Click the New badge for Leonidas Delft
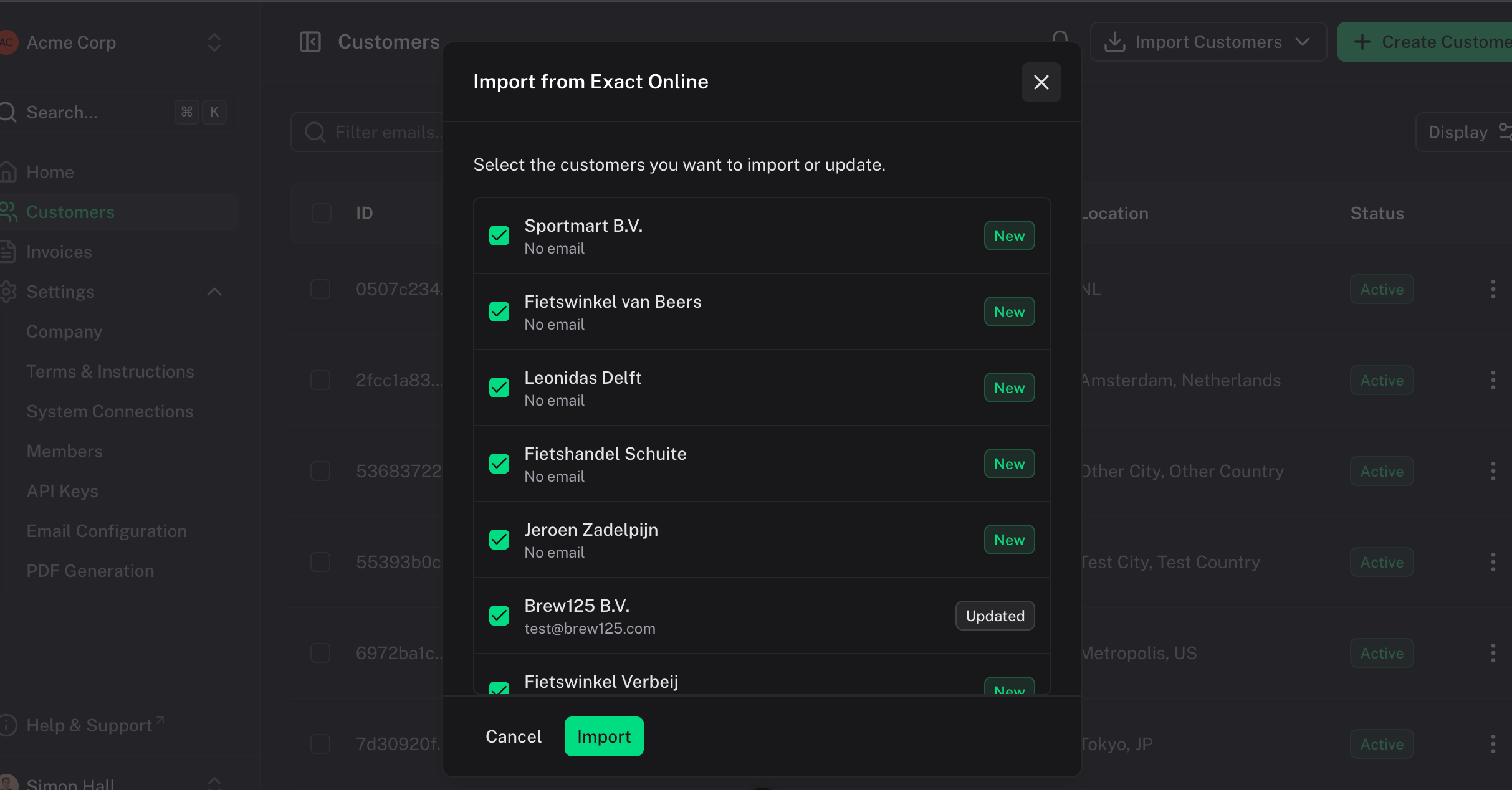 (1010, 388)
